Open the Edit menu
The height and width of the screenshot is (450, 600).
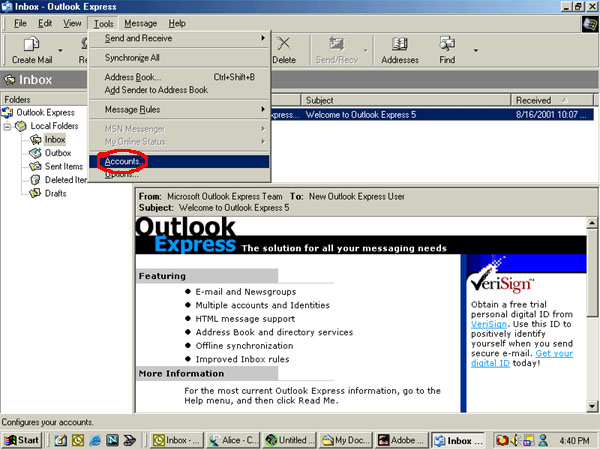point(45,23)
